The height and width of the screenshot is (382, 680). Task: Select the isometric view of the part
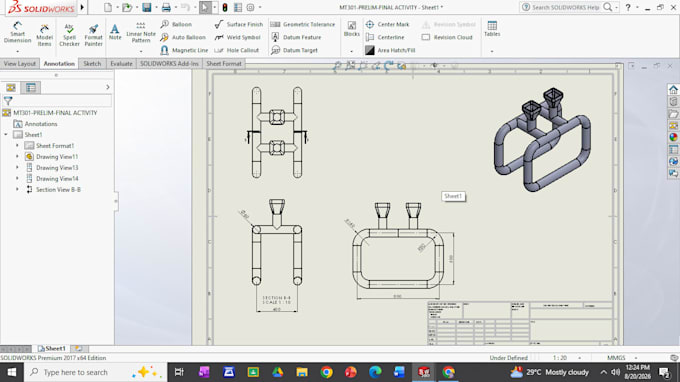[542, 140]
